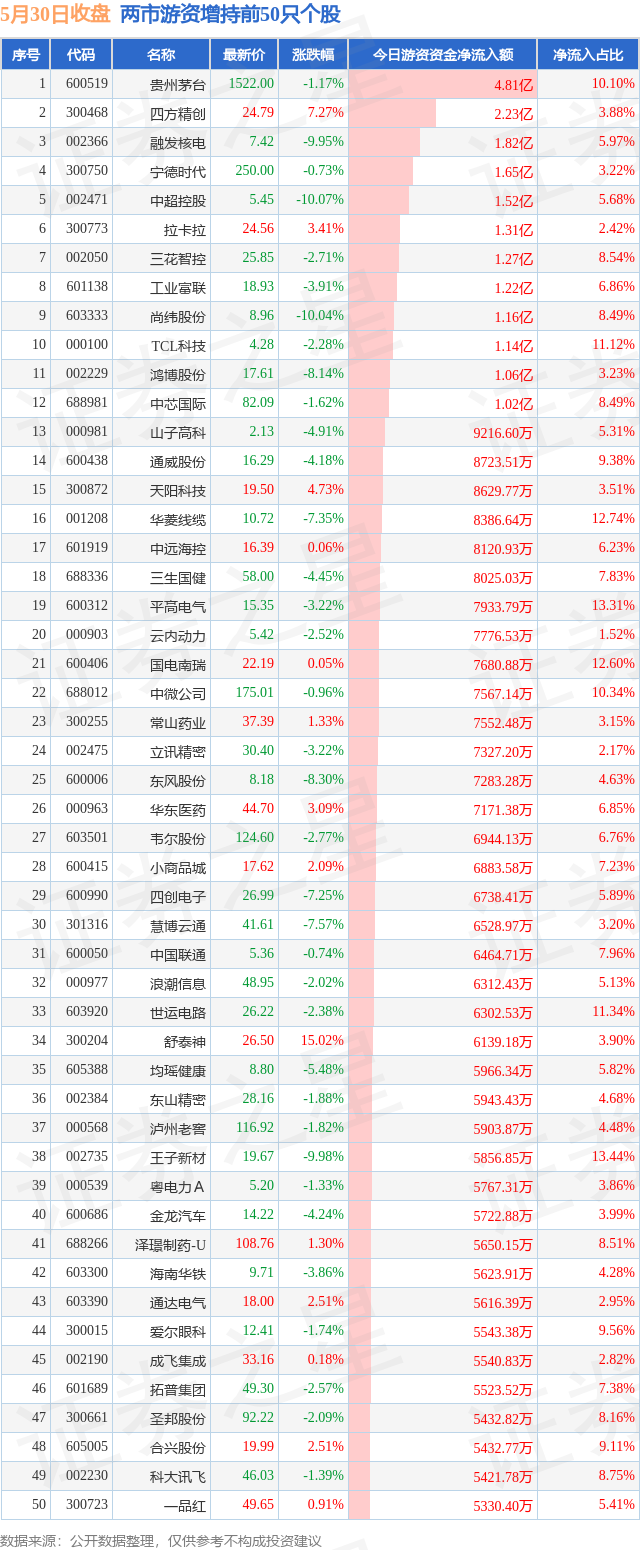Click stock name 拓普集团
The image size is (640, 1550).
click(x=178, y=1390)
